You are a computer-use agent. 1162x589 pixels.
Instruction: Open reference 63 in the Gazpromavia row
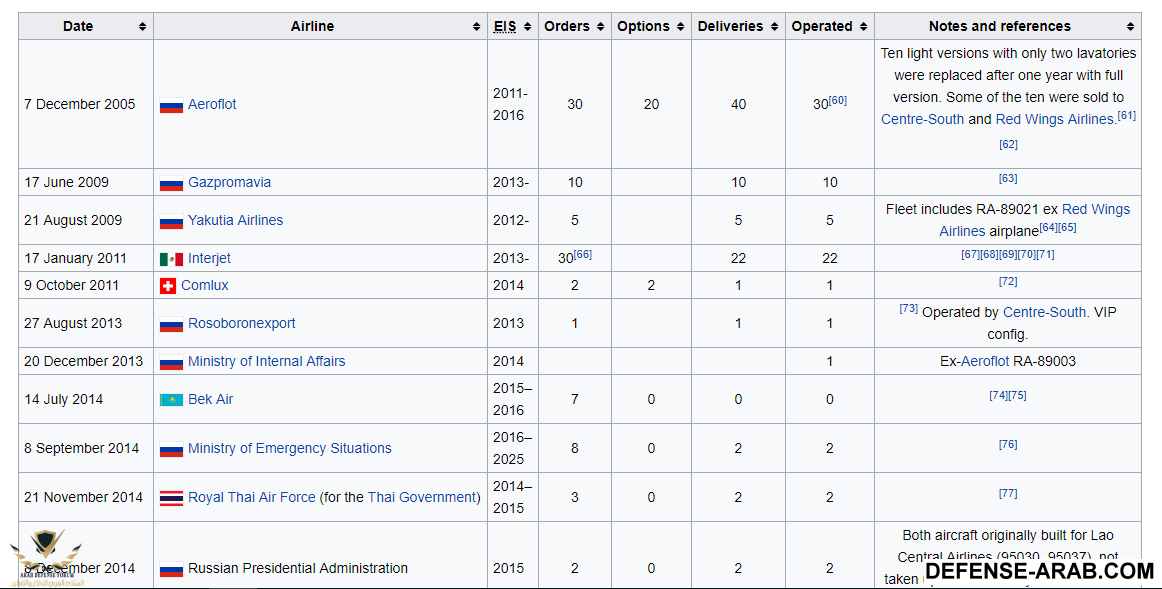(x=1007, y=179)
